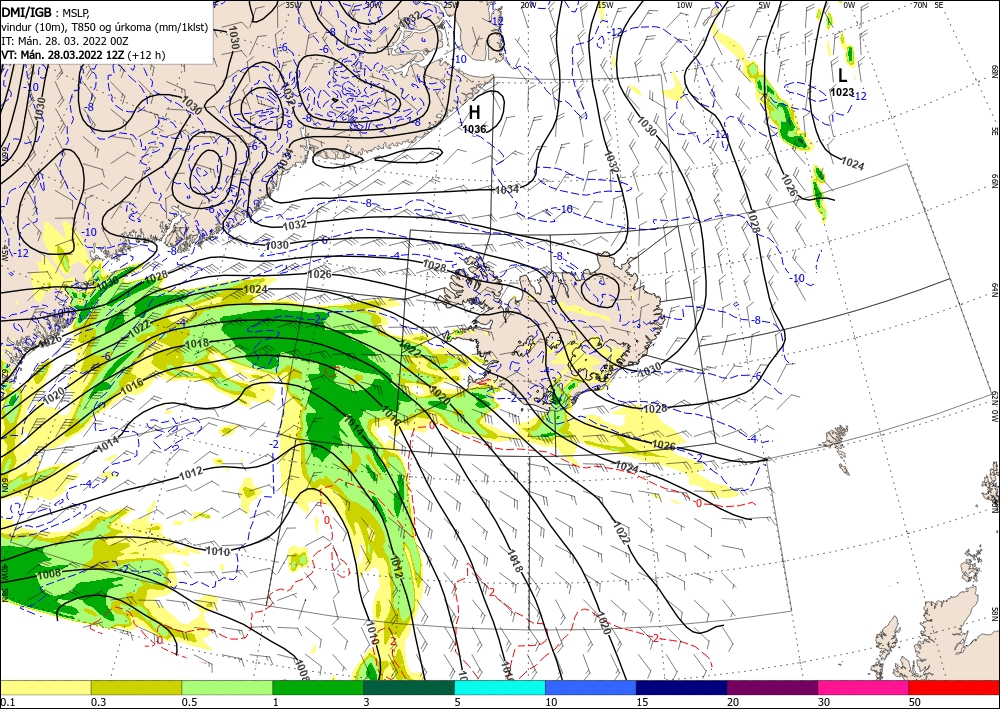
Task: Pick the blue 10–15 legend swatch
Action: pos(591,687)
